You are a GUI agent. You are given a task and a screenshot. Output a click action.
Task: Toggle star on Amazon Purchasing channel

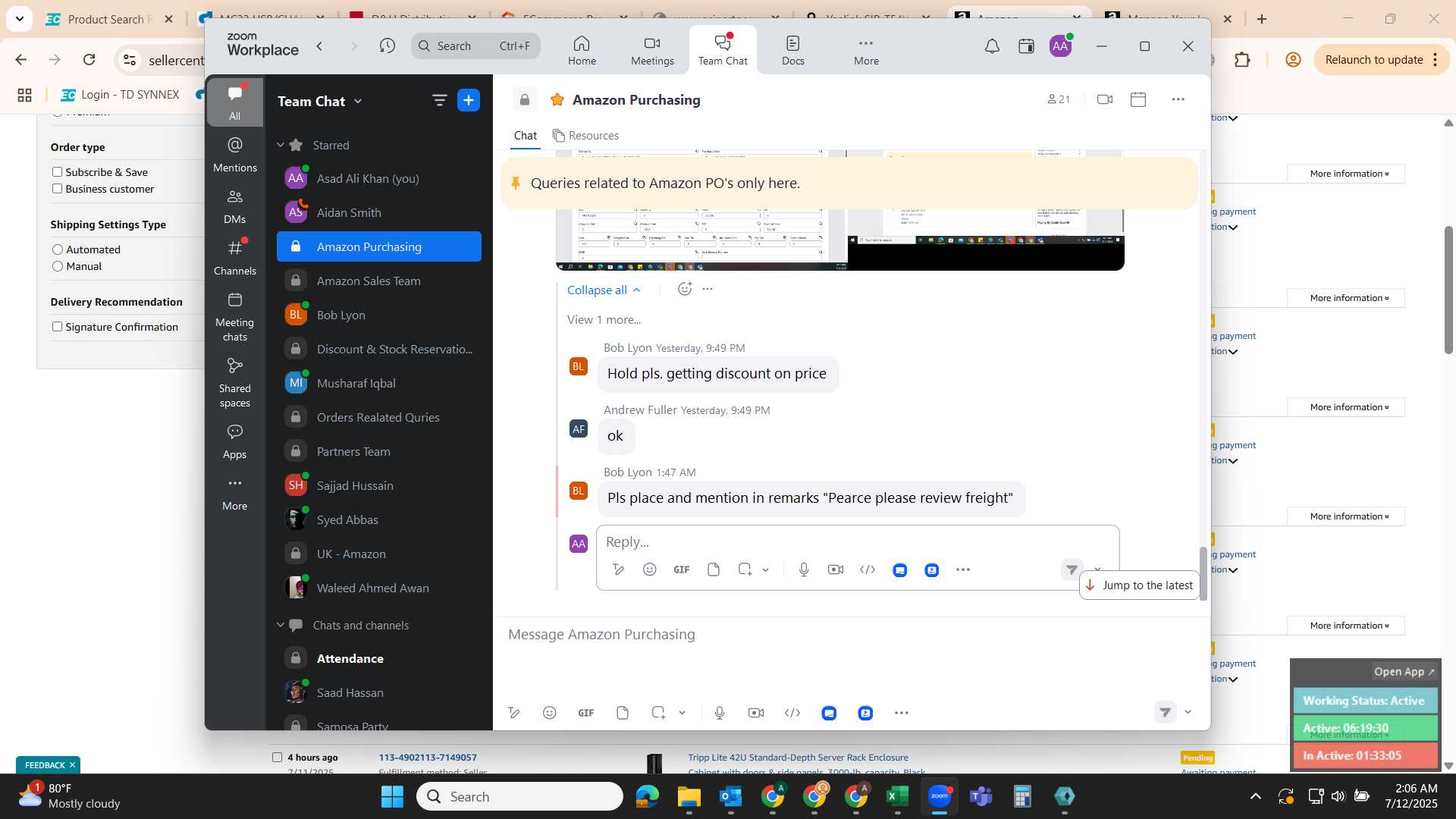click(557, 99)
